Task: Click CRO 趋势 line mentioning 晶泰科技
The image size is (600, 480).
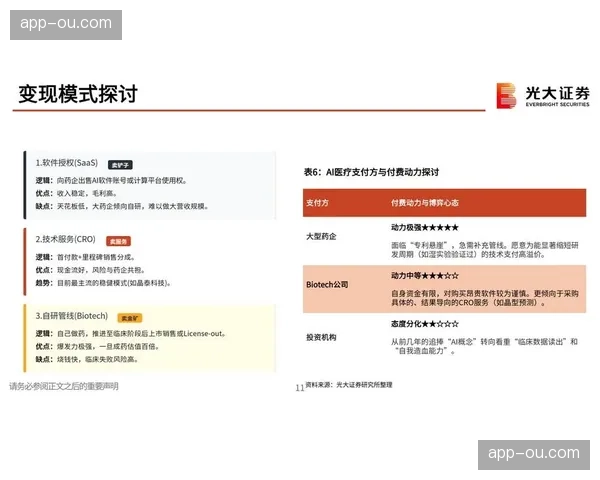Action: (103, 283)
